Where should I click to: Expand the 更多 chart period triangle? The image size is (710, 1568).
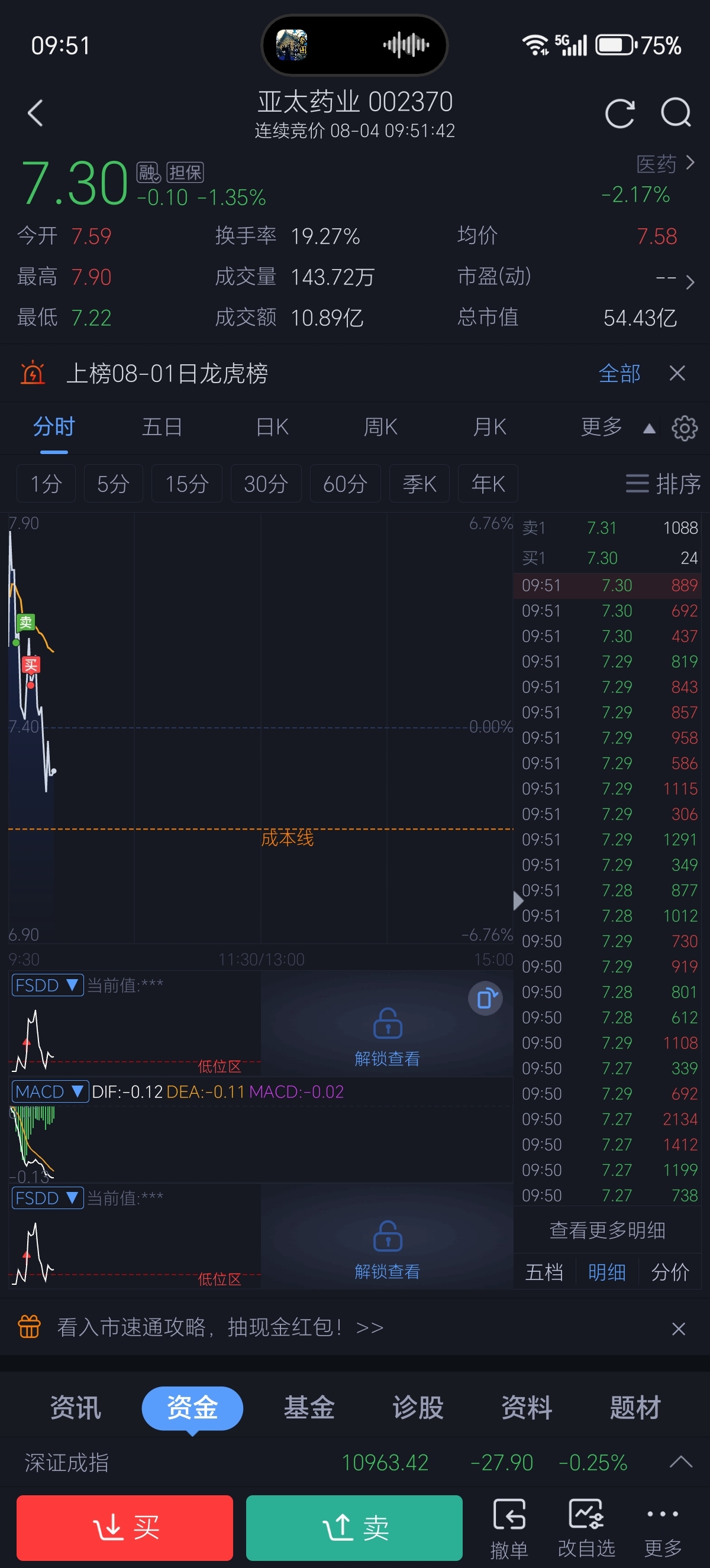(649, 429)
